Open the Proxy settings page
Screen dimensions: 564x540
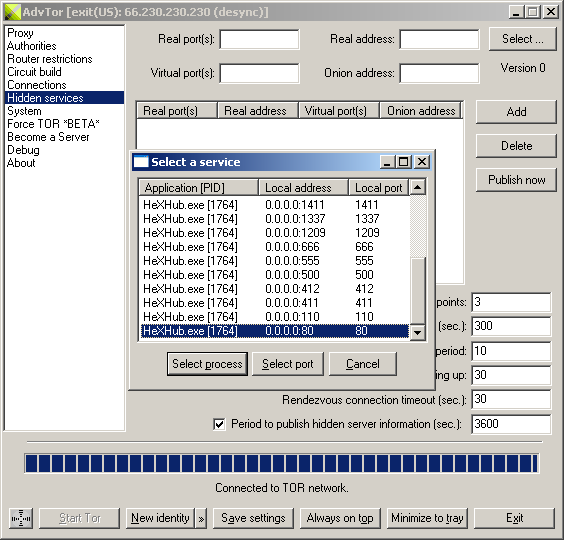pos(21,33)
